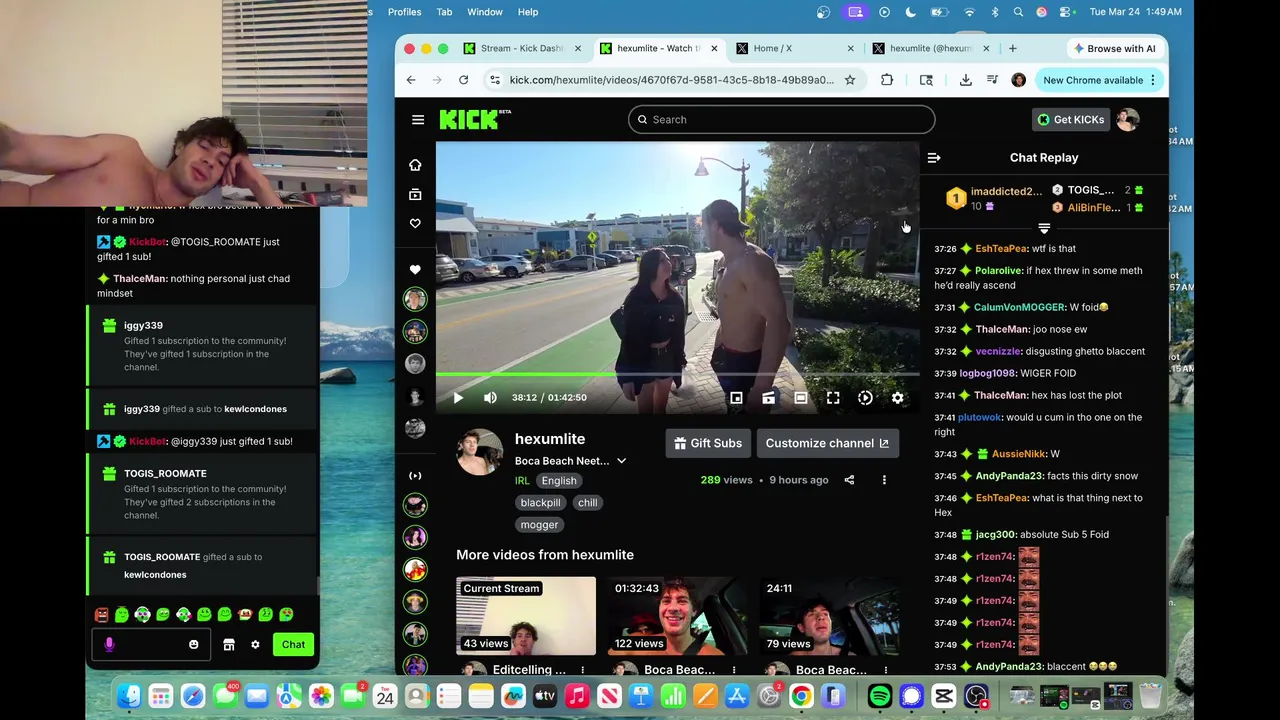Viewport: 1280px width, 720px height.
Task: Open the Following heart icon in sidebar
Action: coord(415,223)
